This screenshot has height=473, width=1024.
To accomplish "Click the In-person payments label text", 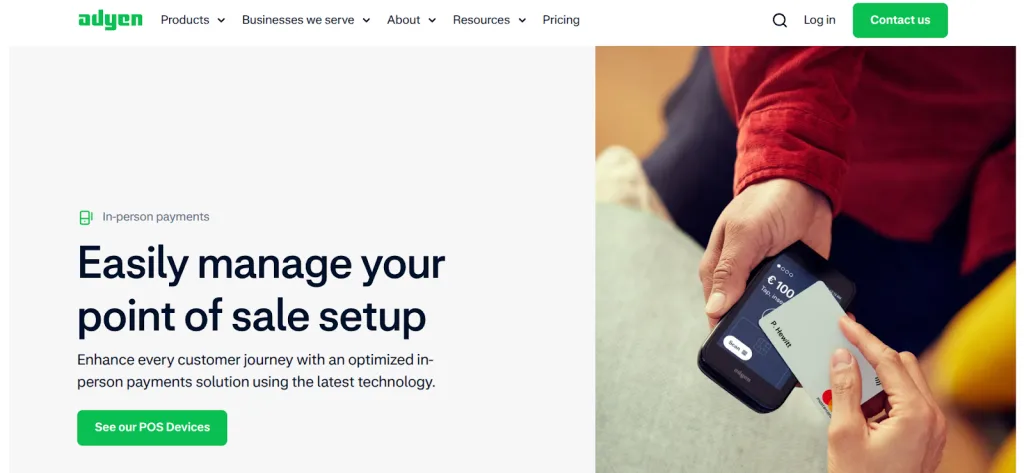I will (156, 217).
